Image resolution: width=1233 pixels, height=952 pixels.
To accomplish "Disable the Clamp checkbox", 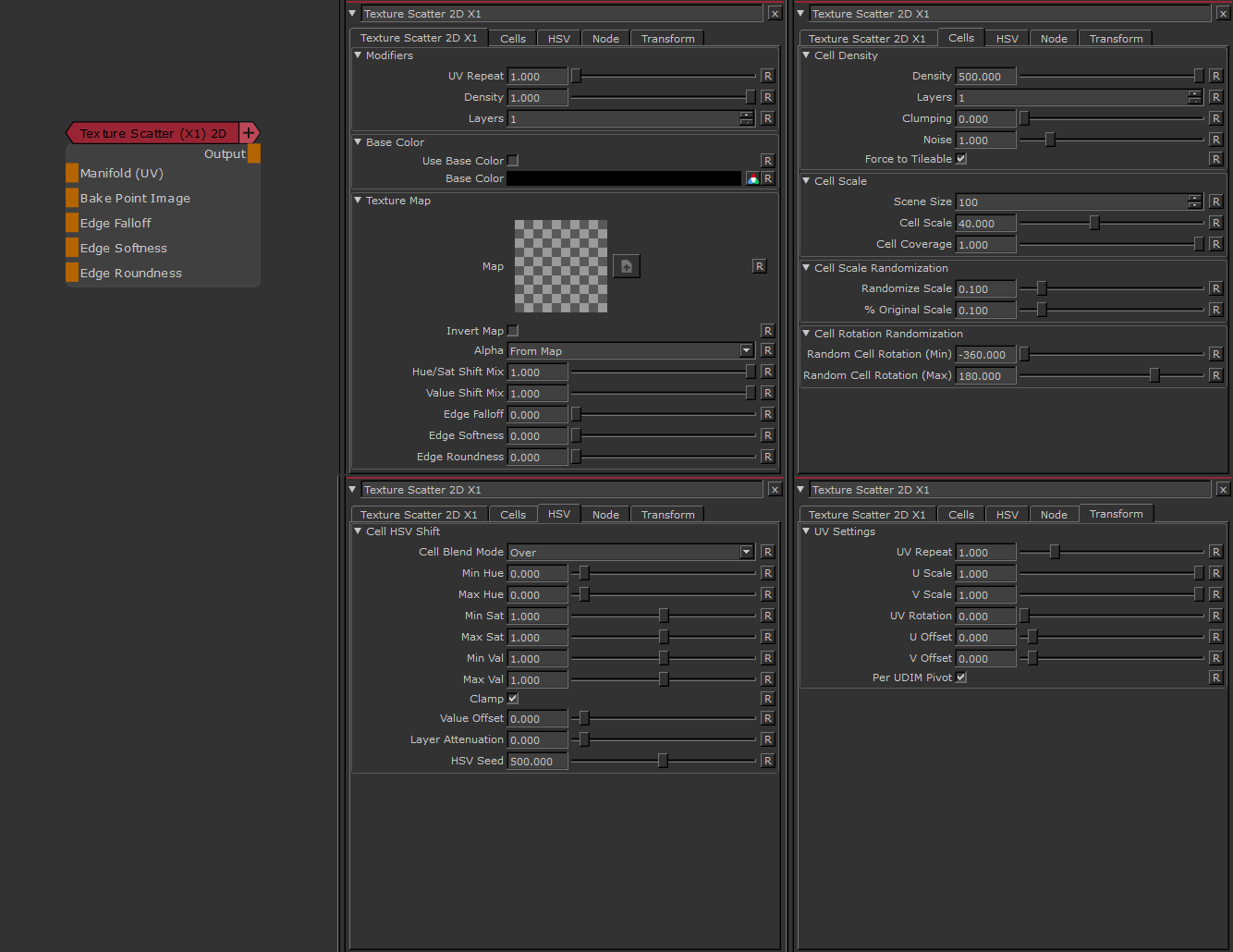I will 513,699.
